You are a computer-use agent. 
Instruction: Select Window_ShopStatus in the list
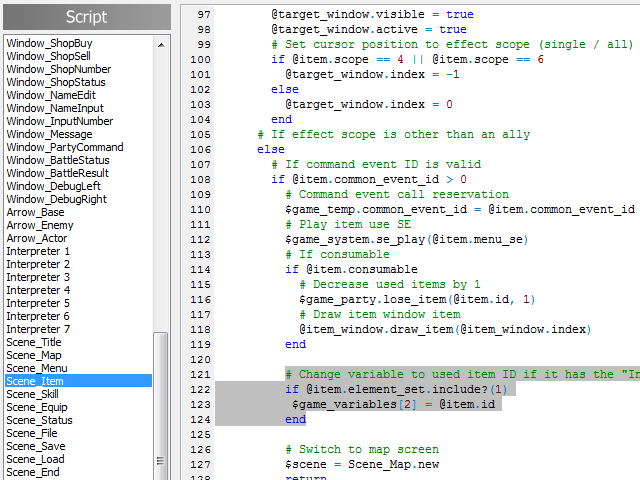tap(56, 82)
